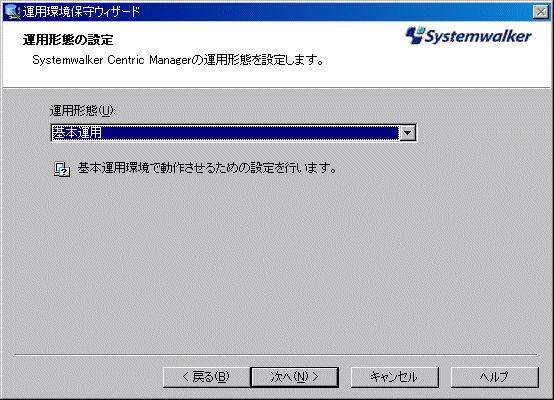Viewport: 554px width, 400px height.
Task: Open the 運用形態 dropdown arrow
Action: pyautogui.click(x=408, y=133)
